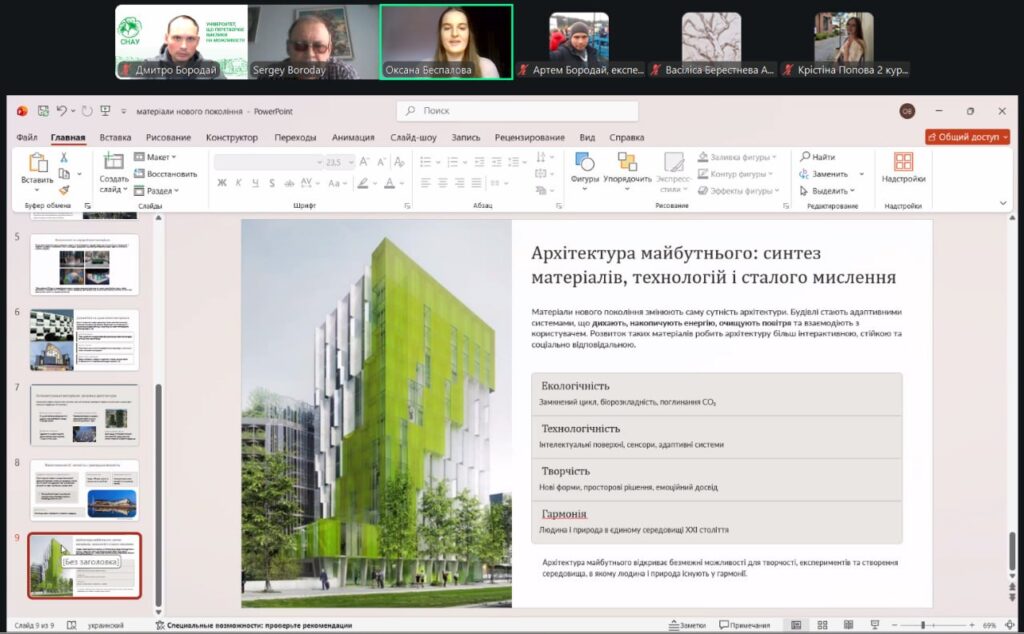Expand the Выделить selection dropdown

pyautogui.click(x=829, y=190)
